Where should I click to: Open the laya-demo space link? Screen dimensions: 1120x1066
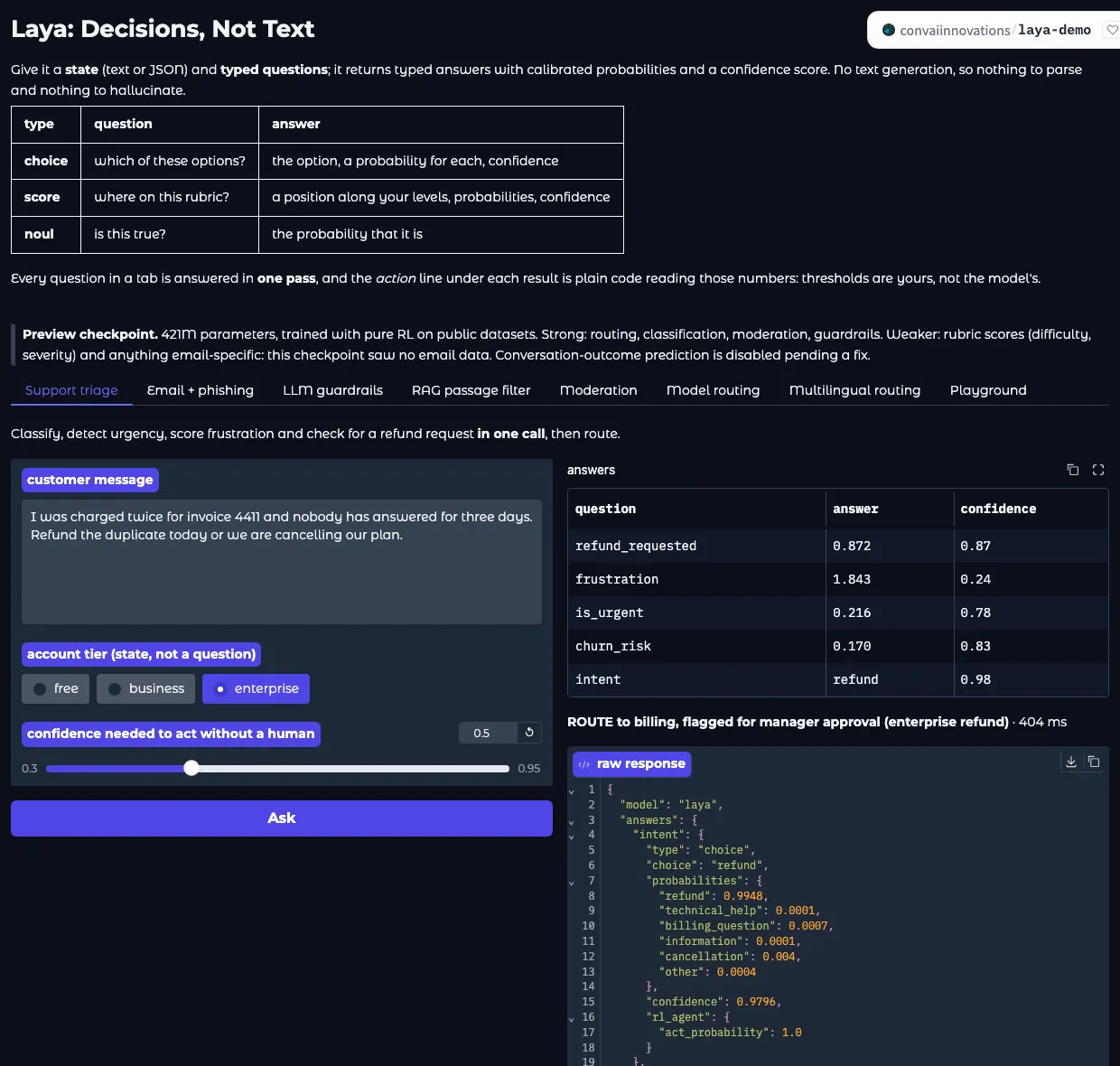(1054, 30)
